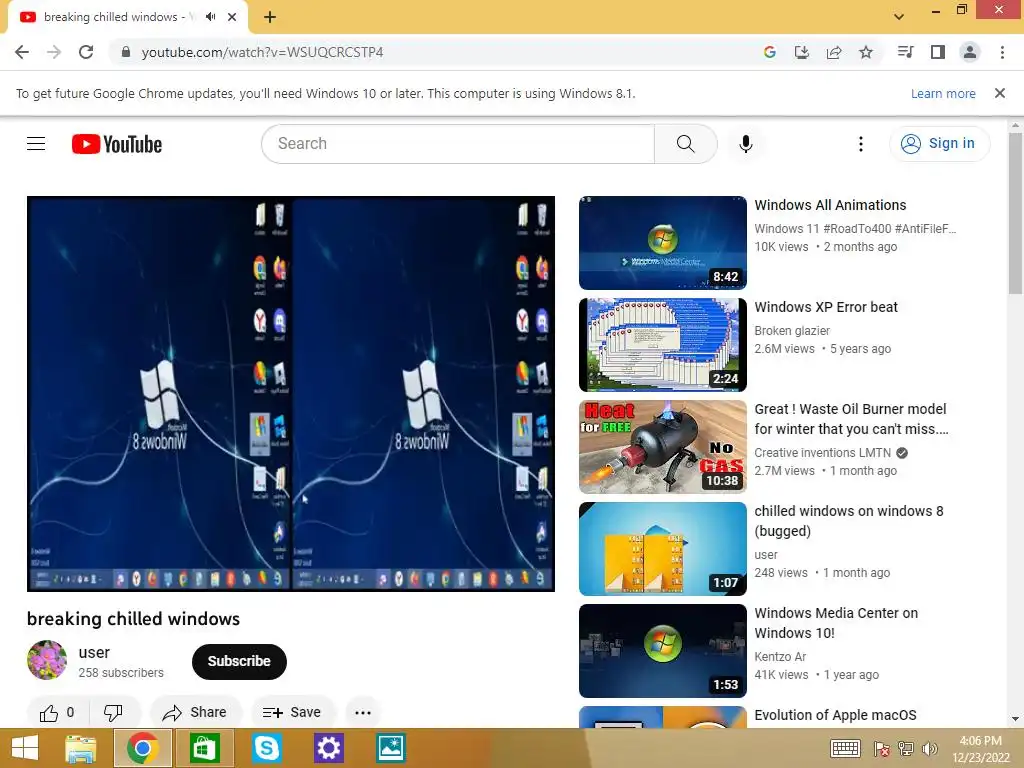1024x768 pixels.
Task: Open Chrome media controls icon
Action: pyautogui.click(x=905, y=52)
